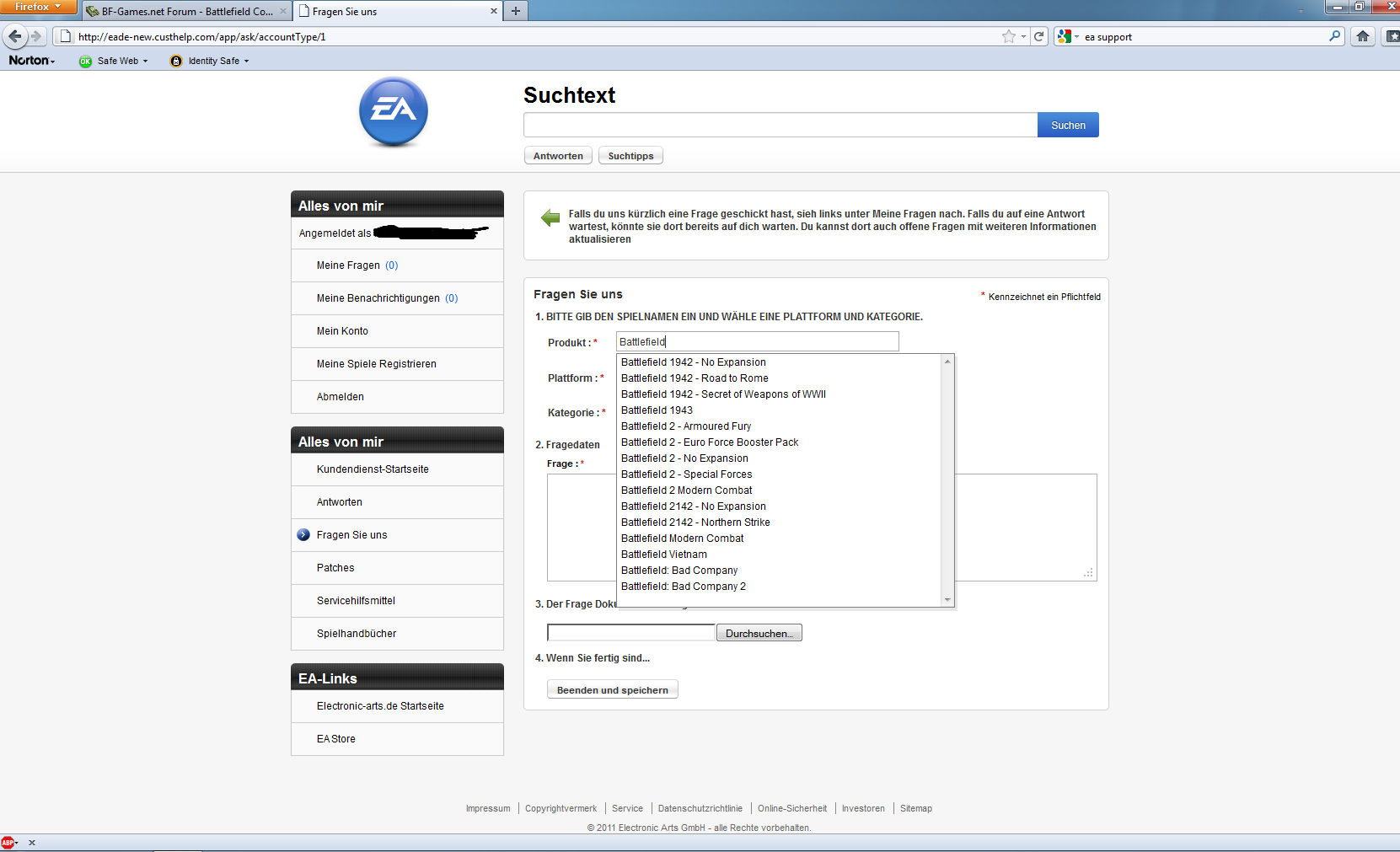Screen dimensions: 1400x852
Task: Click the browser back arrow button
Action: [x=15, y=36]
